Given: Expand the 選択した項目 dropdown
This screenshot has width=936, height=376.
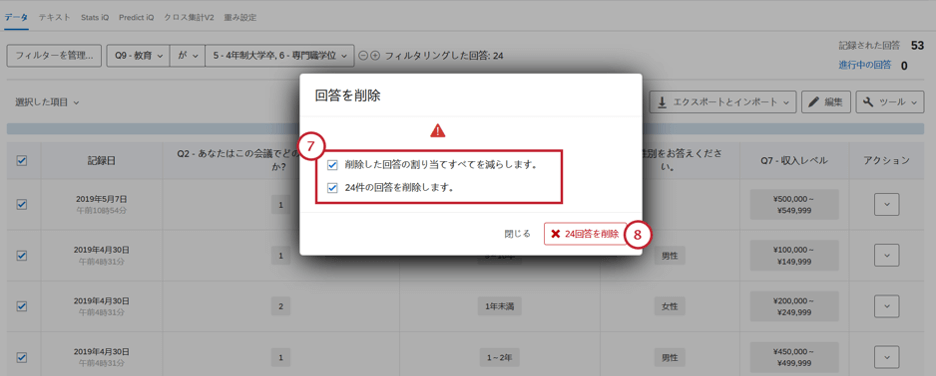Looking at the screenshot, I should coord(47,103).
